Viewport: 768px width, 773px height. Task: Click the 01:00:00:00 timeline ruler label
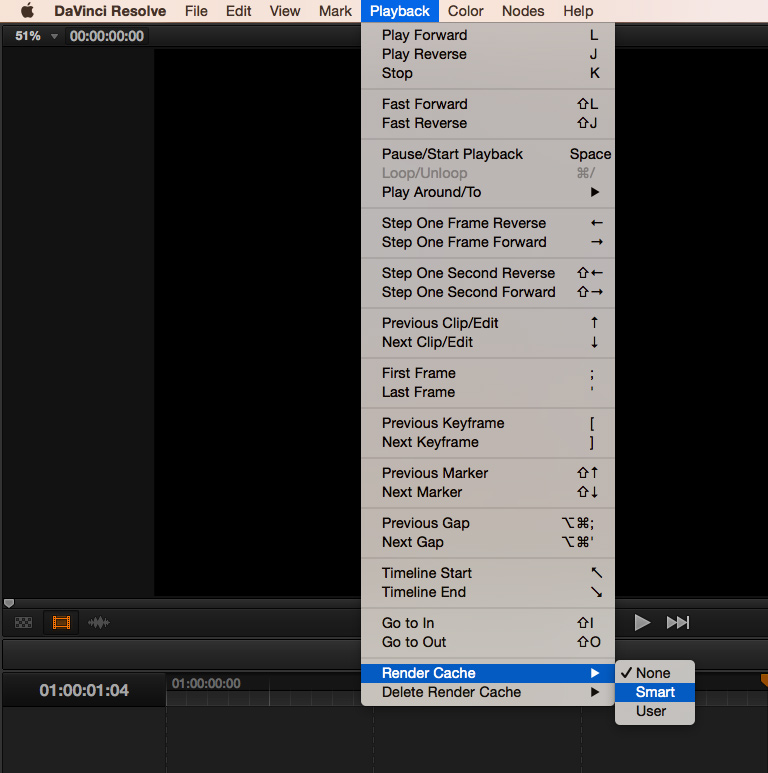206,683
